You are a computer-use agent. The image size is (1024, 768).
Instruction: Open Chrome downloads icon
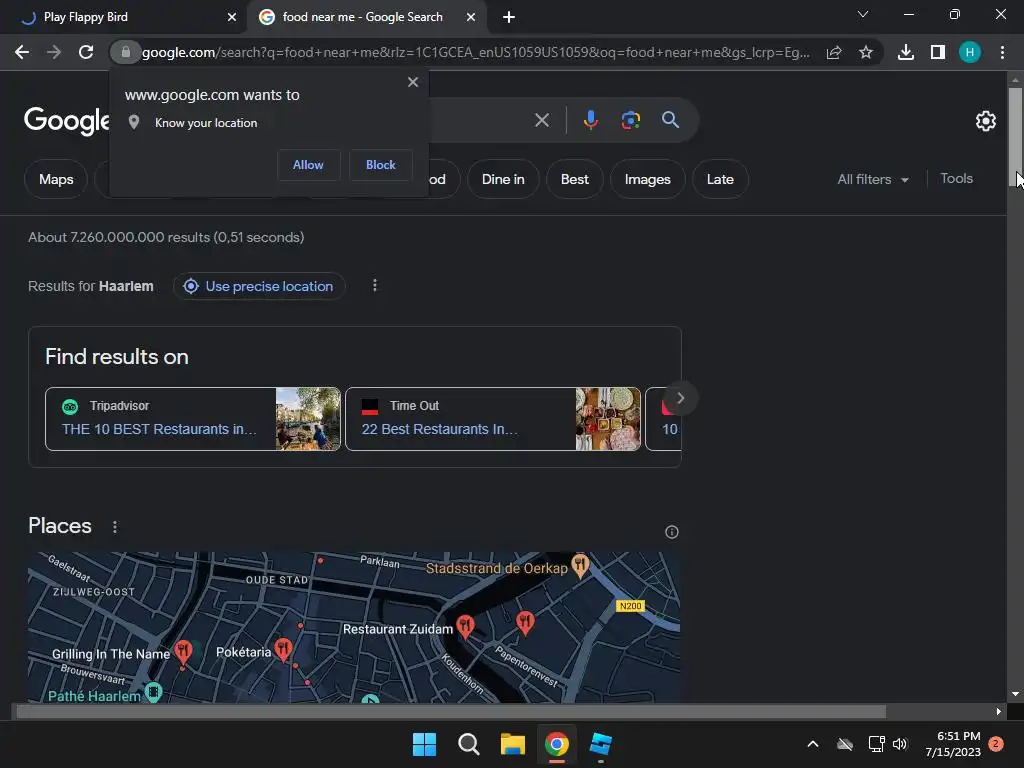[x=906, y=52]
